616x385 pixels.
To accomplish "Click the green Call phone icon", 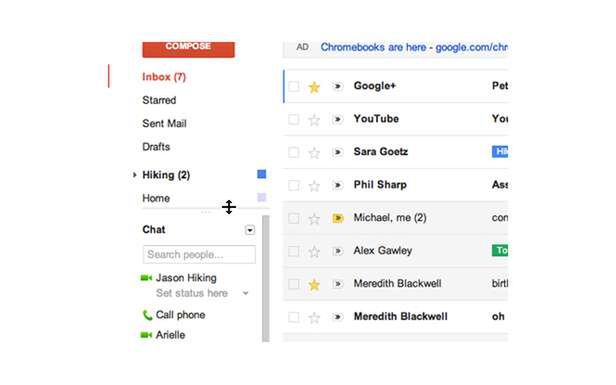I will [x=147, y=315].
